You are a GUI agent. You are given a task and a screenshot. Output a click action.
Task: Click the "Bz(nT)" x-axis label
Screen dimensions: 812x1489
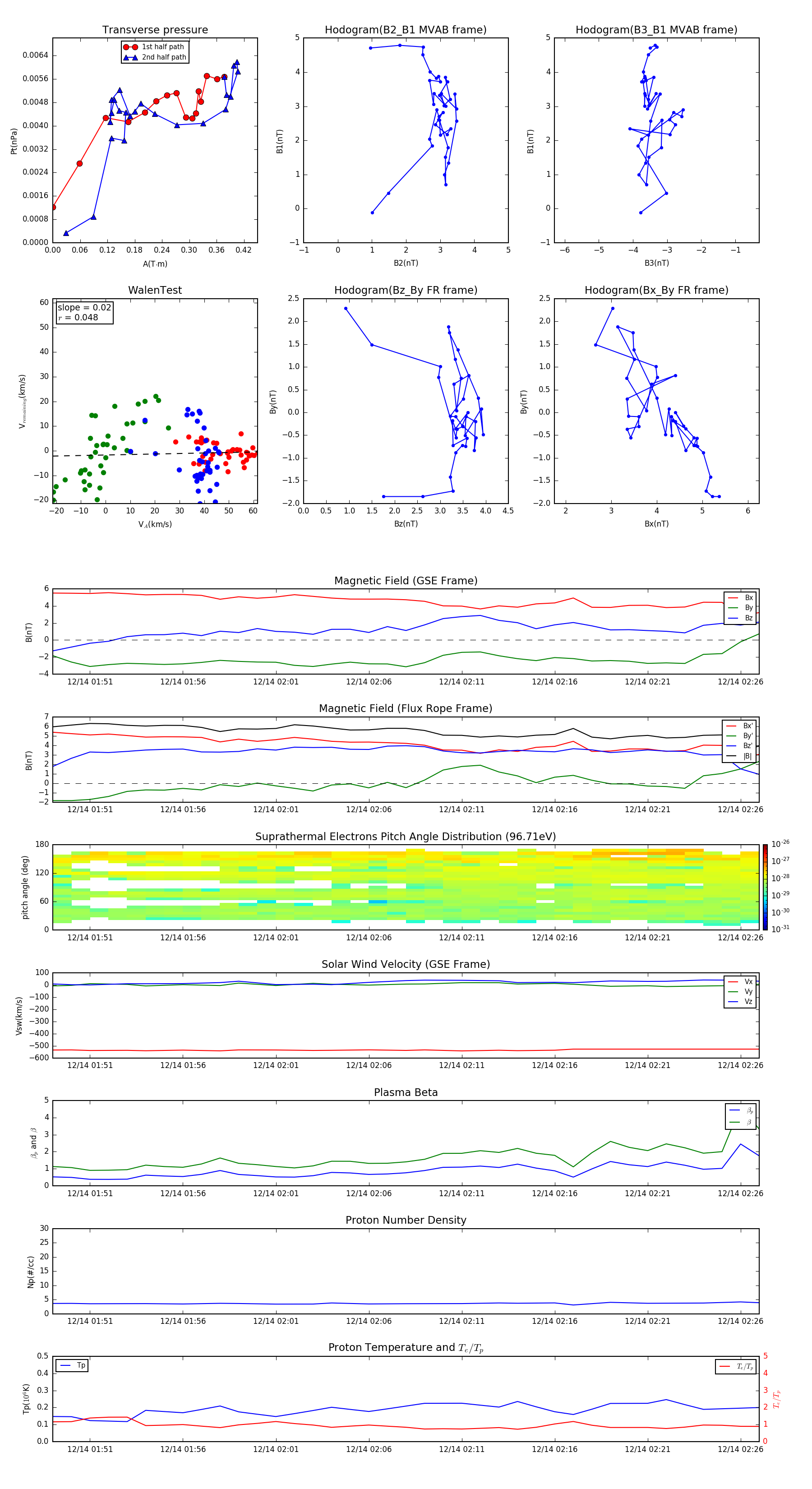coord(406,524)
